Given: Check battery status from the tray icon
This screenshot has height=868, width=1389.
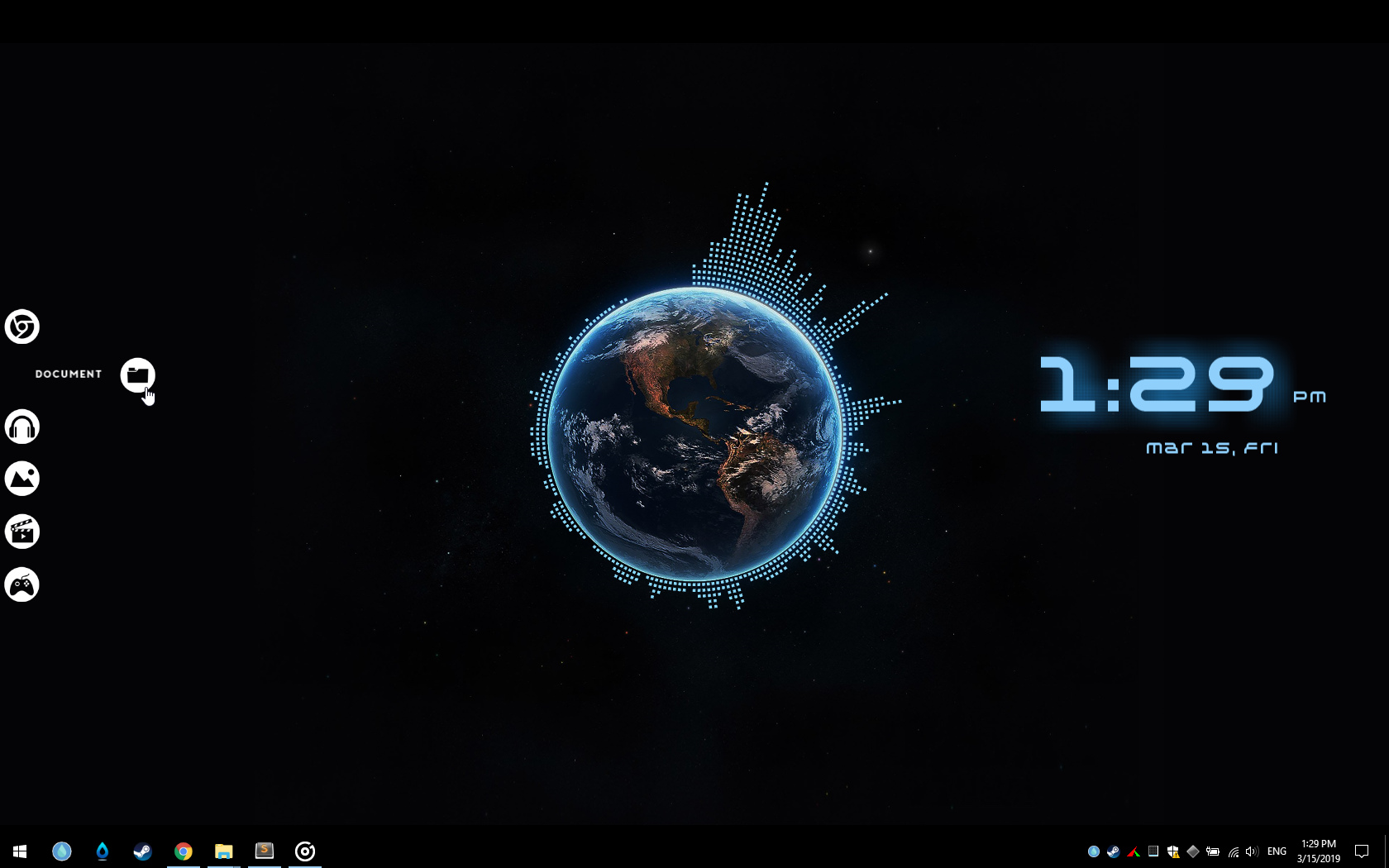Looking at the screenshot, I should pos(1213,851).
